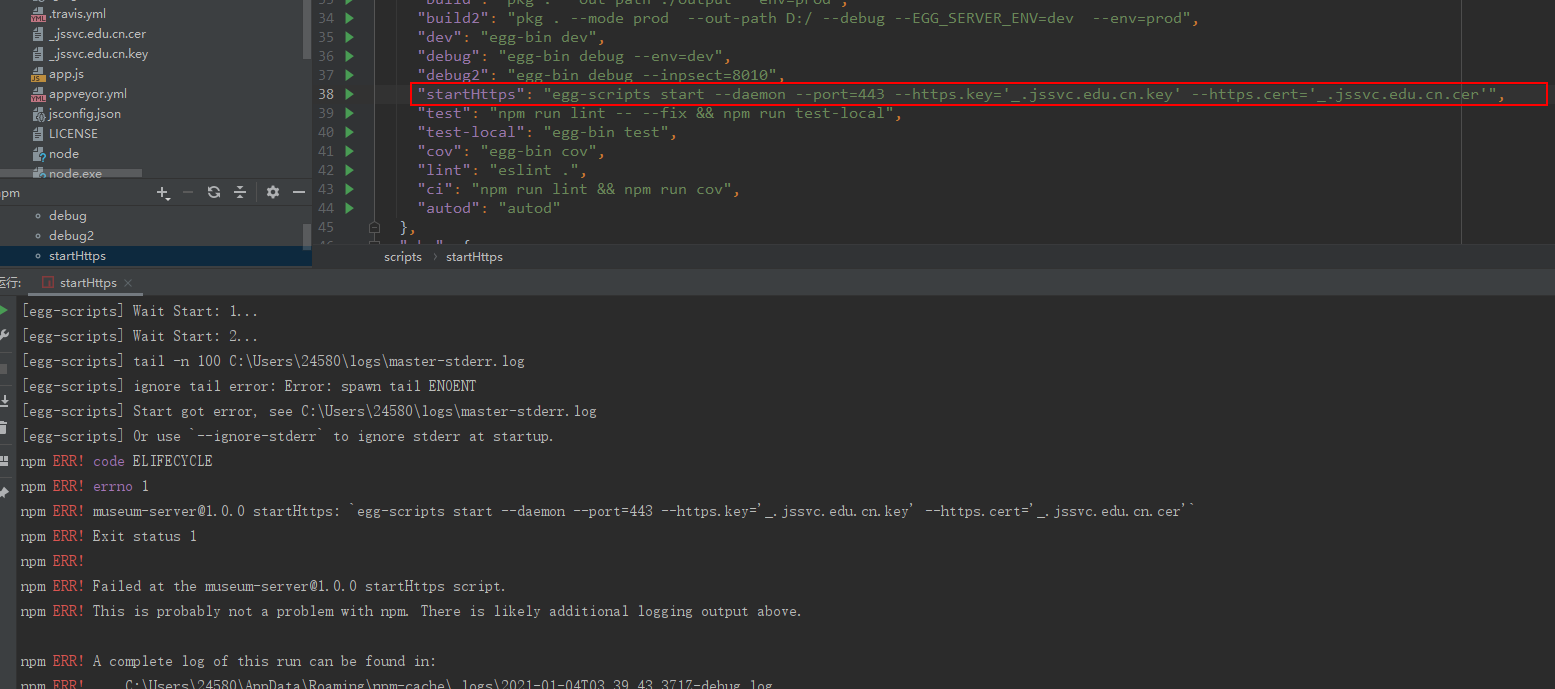Select node file in project tree
This screenshot has height=689, width=1555.
64,154
